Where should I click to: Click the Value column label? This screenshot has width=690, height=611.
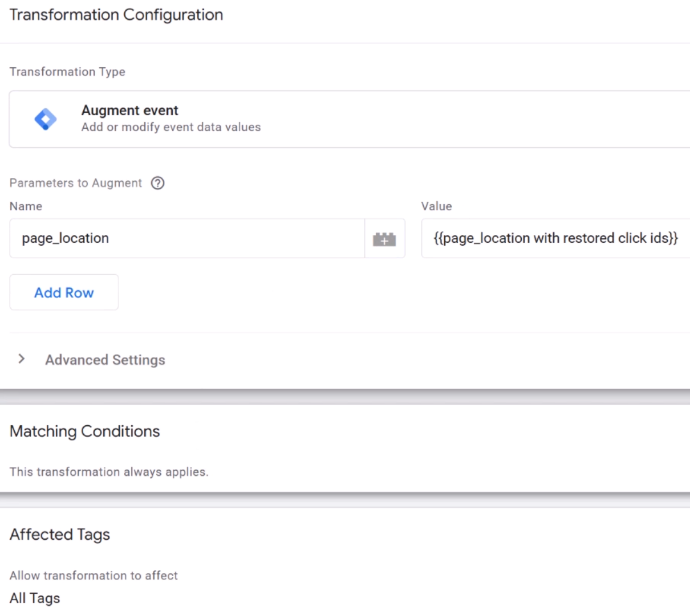437,206
